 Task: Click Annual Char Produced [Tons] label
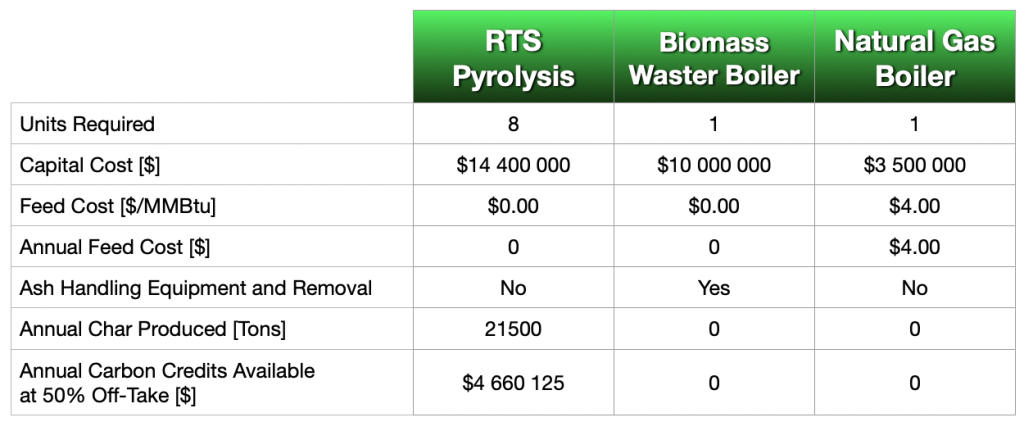coord(152,329)
